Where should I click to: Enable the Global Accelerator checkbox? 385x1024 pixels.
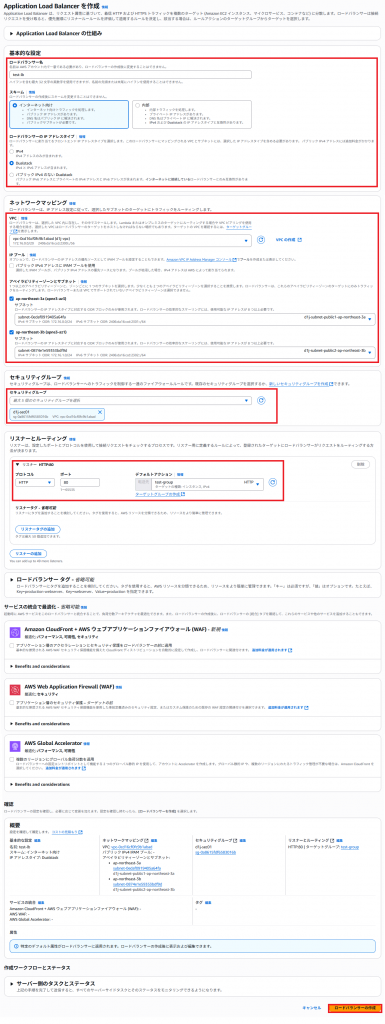pos(12,760)
